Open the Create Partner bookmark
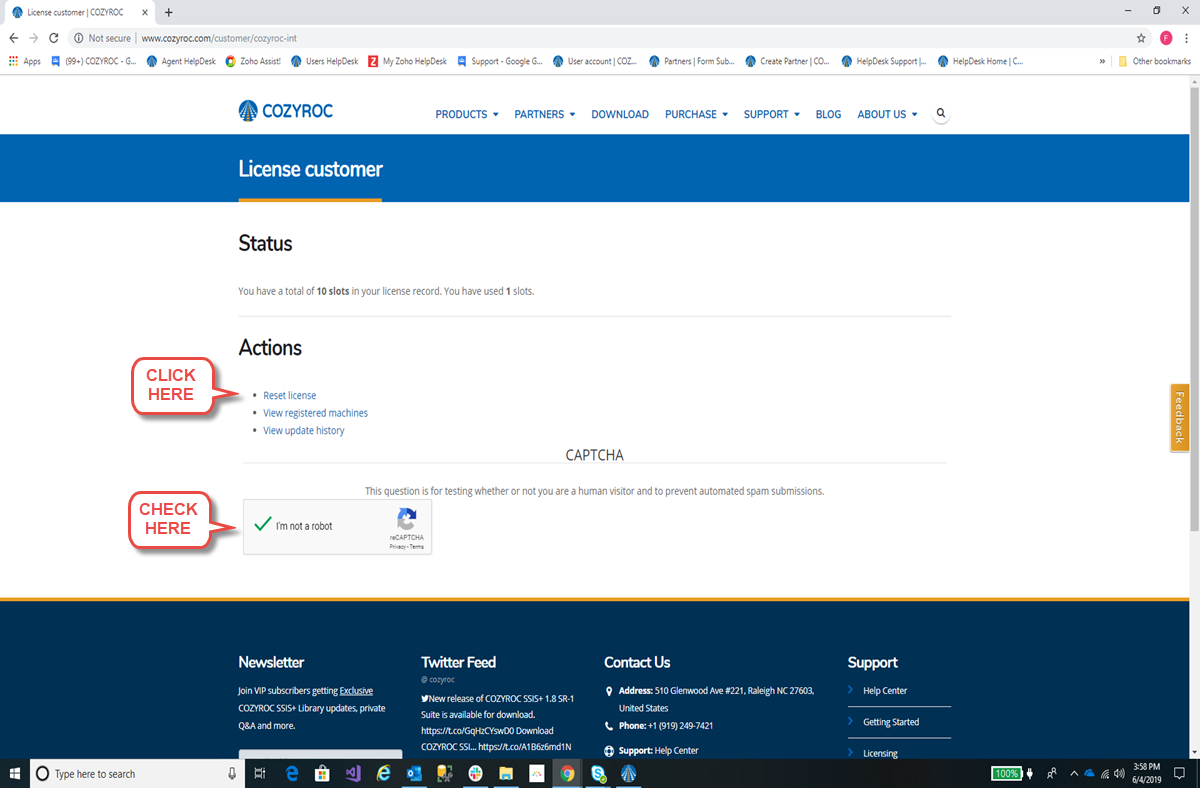This screenshot has width=1200, height=788. pos(787,61)
